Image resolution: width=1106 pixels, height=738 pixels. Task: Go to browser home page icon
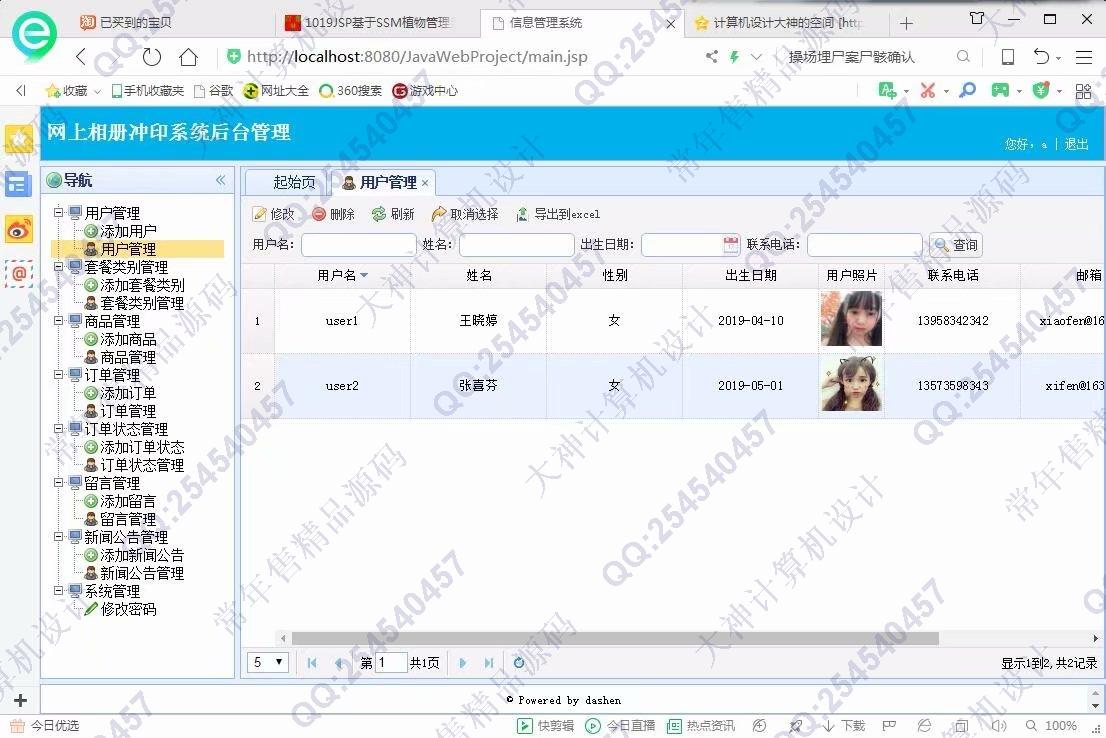[x=188, y=56]
